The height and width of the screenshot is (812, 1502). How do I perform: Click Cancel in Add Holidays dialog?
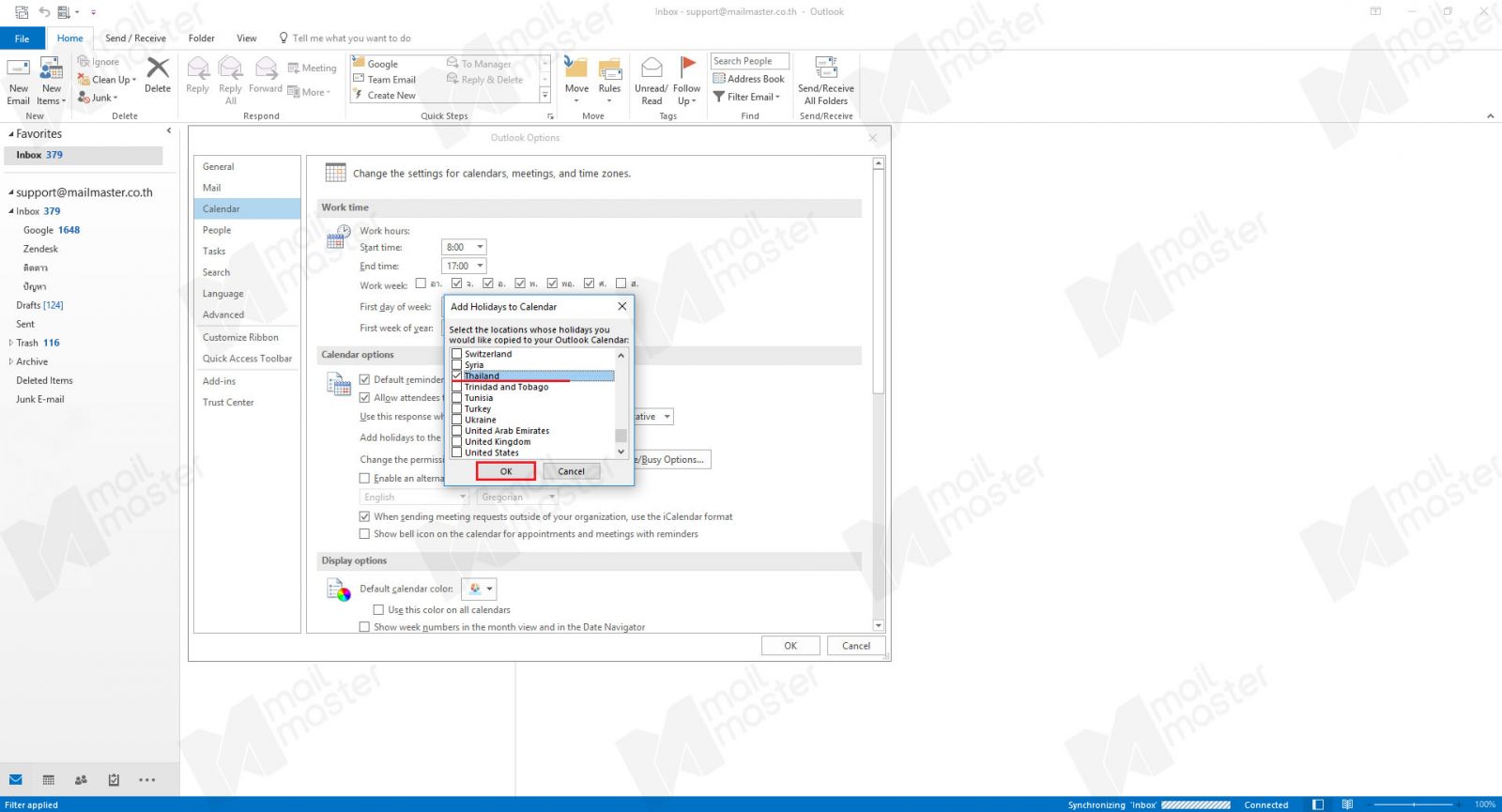click(x=571, y=471)
